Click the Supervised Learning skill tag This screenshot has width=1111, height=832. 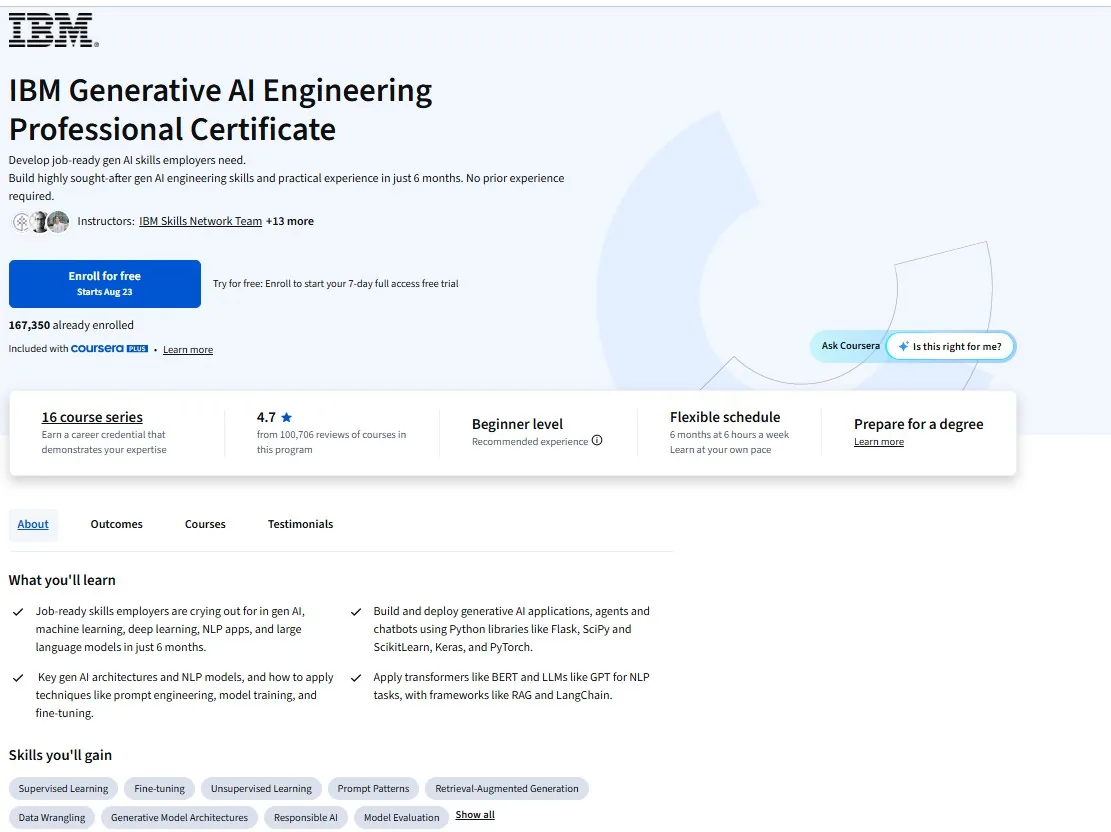click(x=63, y=789)
